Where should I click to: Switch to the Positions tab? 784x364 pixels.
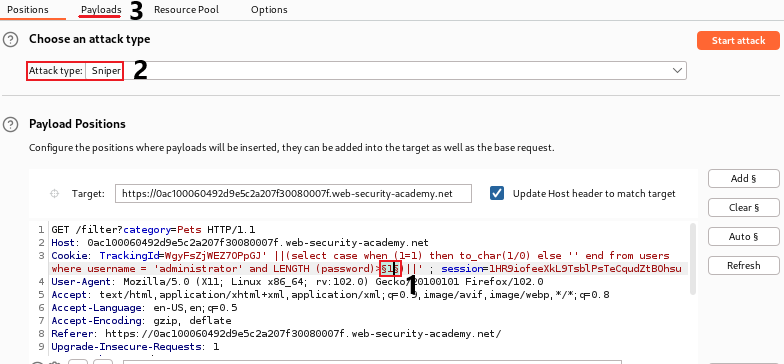pyautogui.click(x=28, y=10)
